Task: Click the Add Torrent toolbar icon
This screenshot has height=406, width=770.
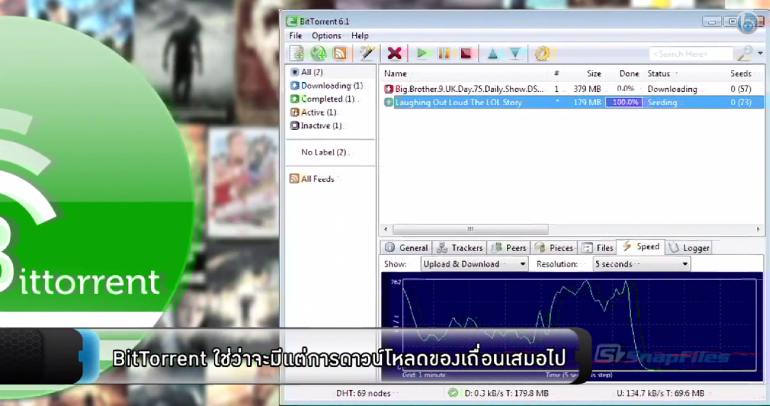Action: [x=297, y=53]
